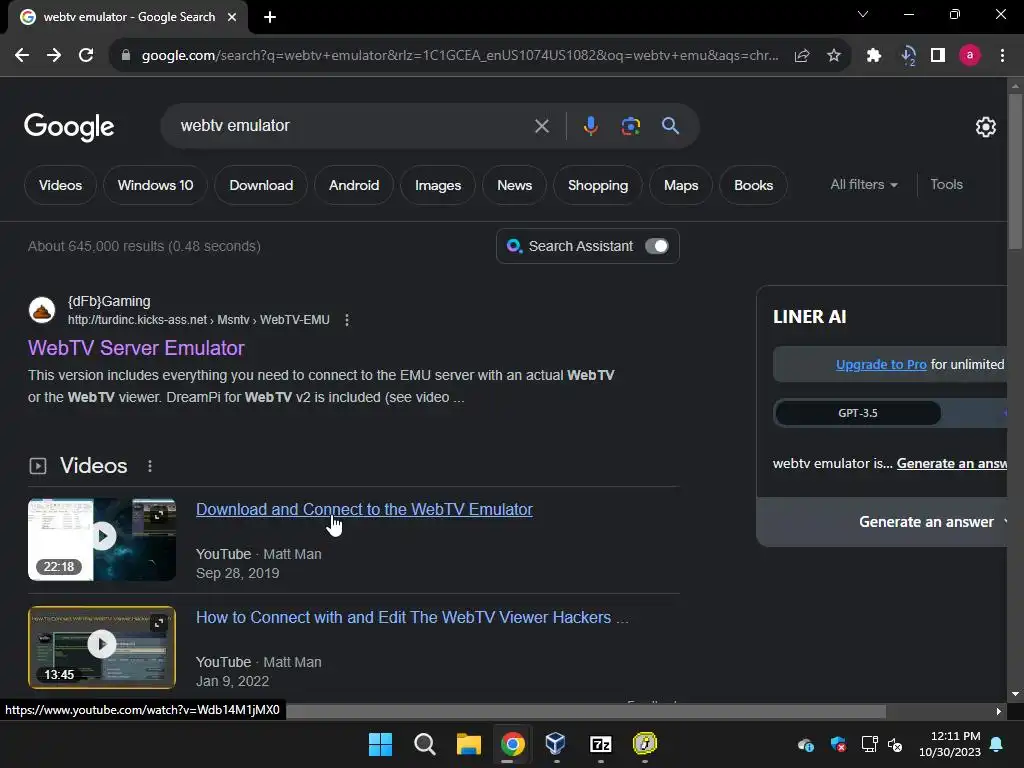Viewport: 1024px width, 768px height.
Task: Open the OneDrive tray icon
Action: pyautogui.click(x=806, y=744)
